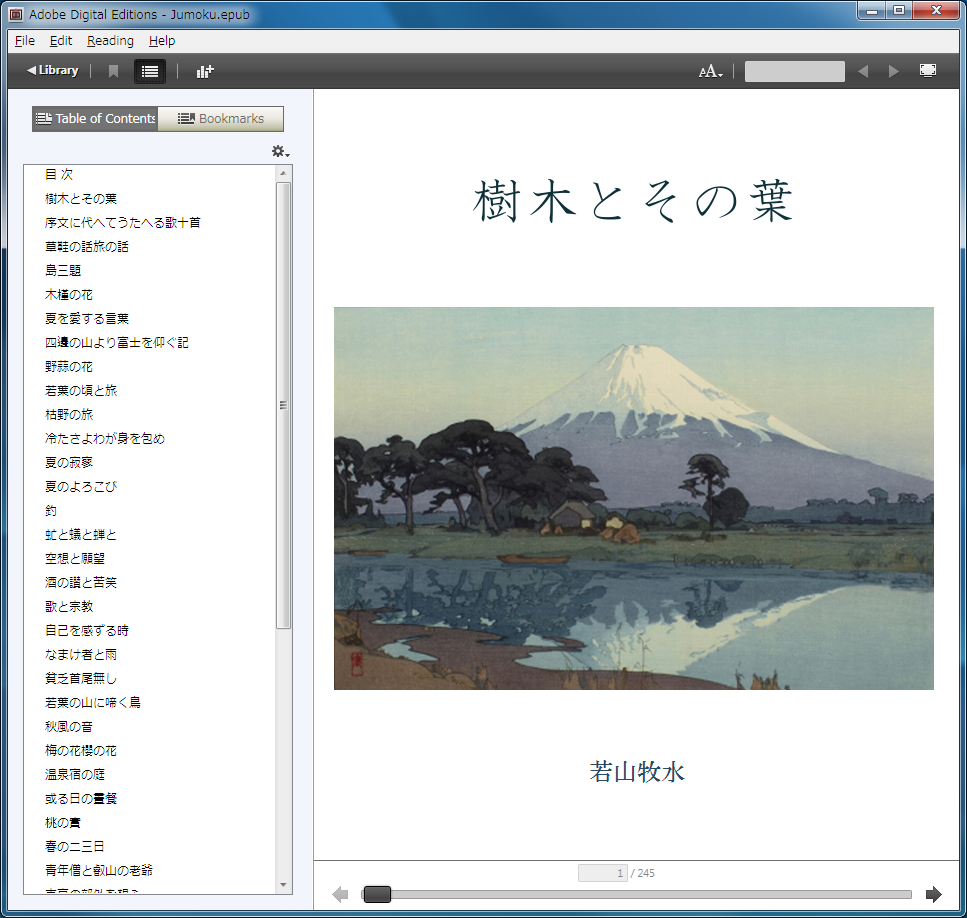Open the 冷たさよわが身を包め chapter
Screen dimensions: 967x918
pyautogui.click(x=105, y=439)
